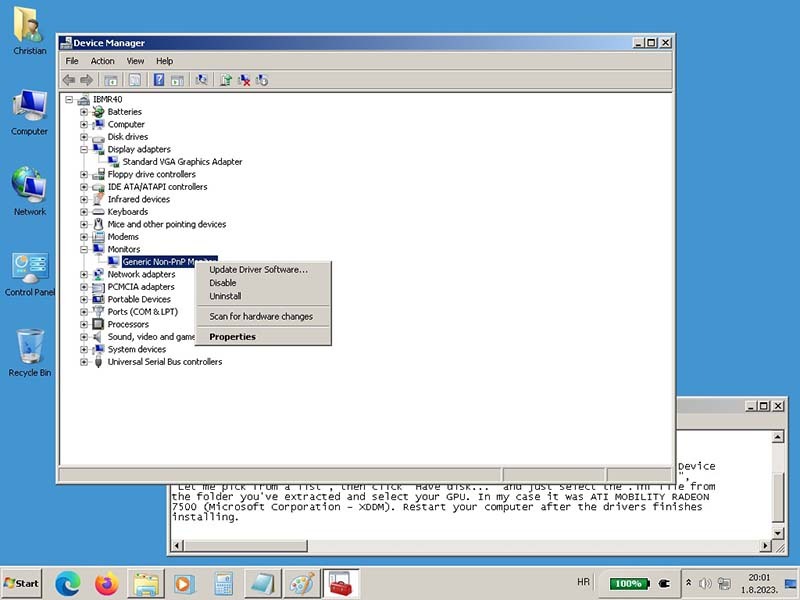Select Standard VGA Graphics Adapter device

182,162
